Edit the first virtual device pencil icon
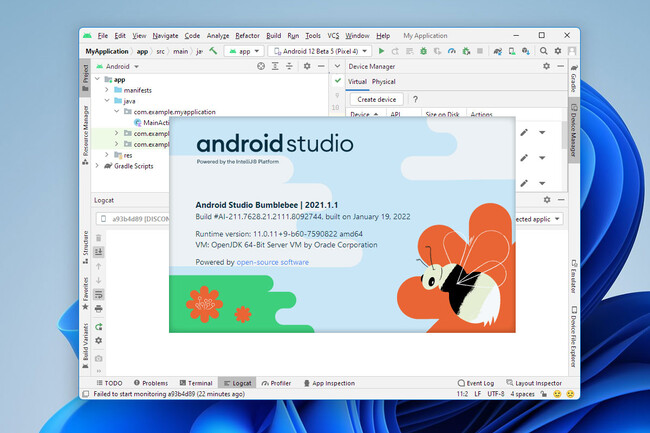The height and width of the screenshot is (433, 650). 524,132
